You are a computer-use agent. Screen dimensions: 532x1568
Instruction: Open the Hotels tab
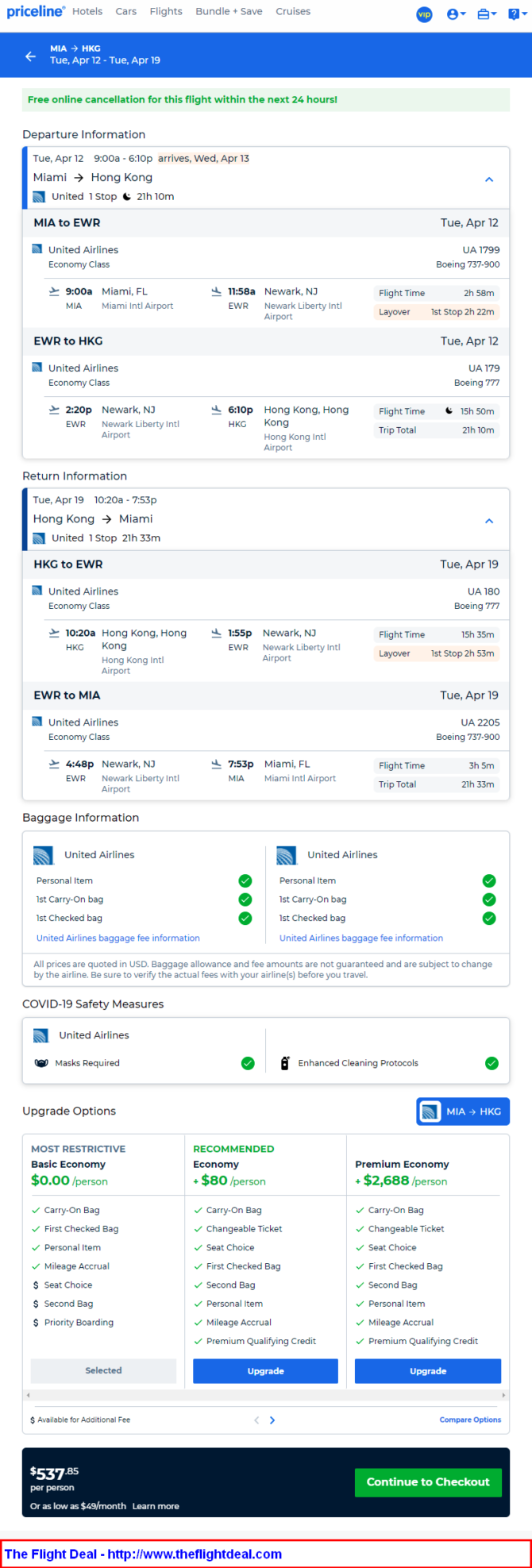[87, 12]
